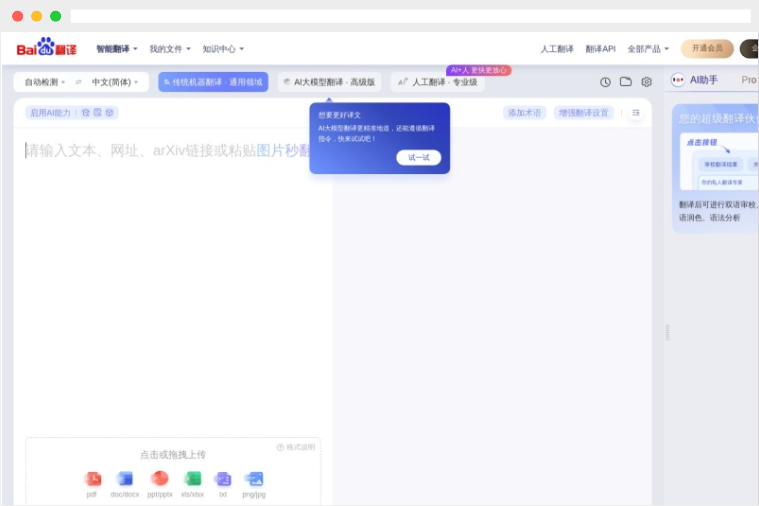This screenshot has width=759, height=506.
Task: Upload a ppt/pptx file icon
Action: click(x=159, y=478)
